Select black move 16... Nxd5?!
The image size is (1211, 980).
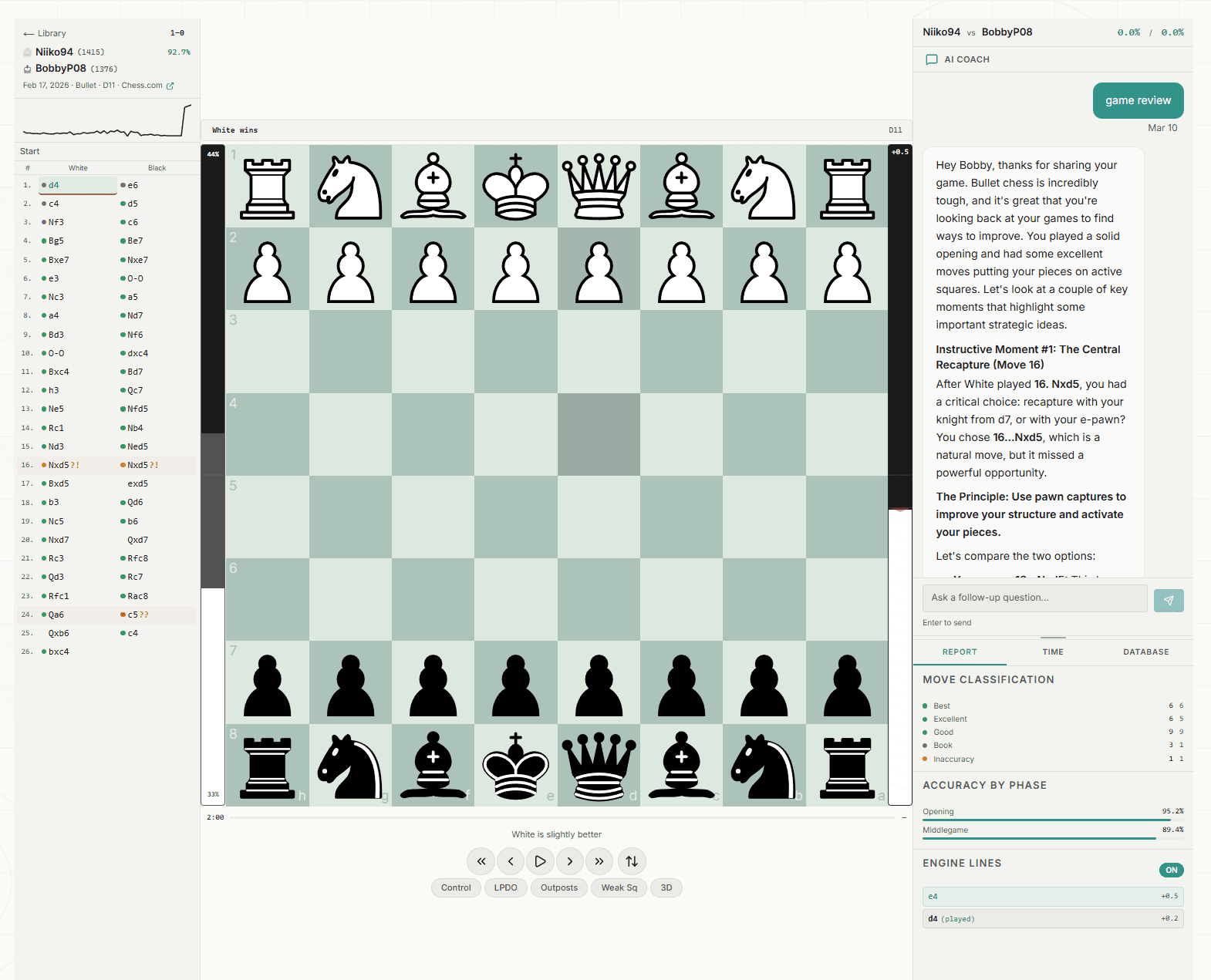[x=157, y=465]
